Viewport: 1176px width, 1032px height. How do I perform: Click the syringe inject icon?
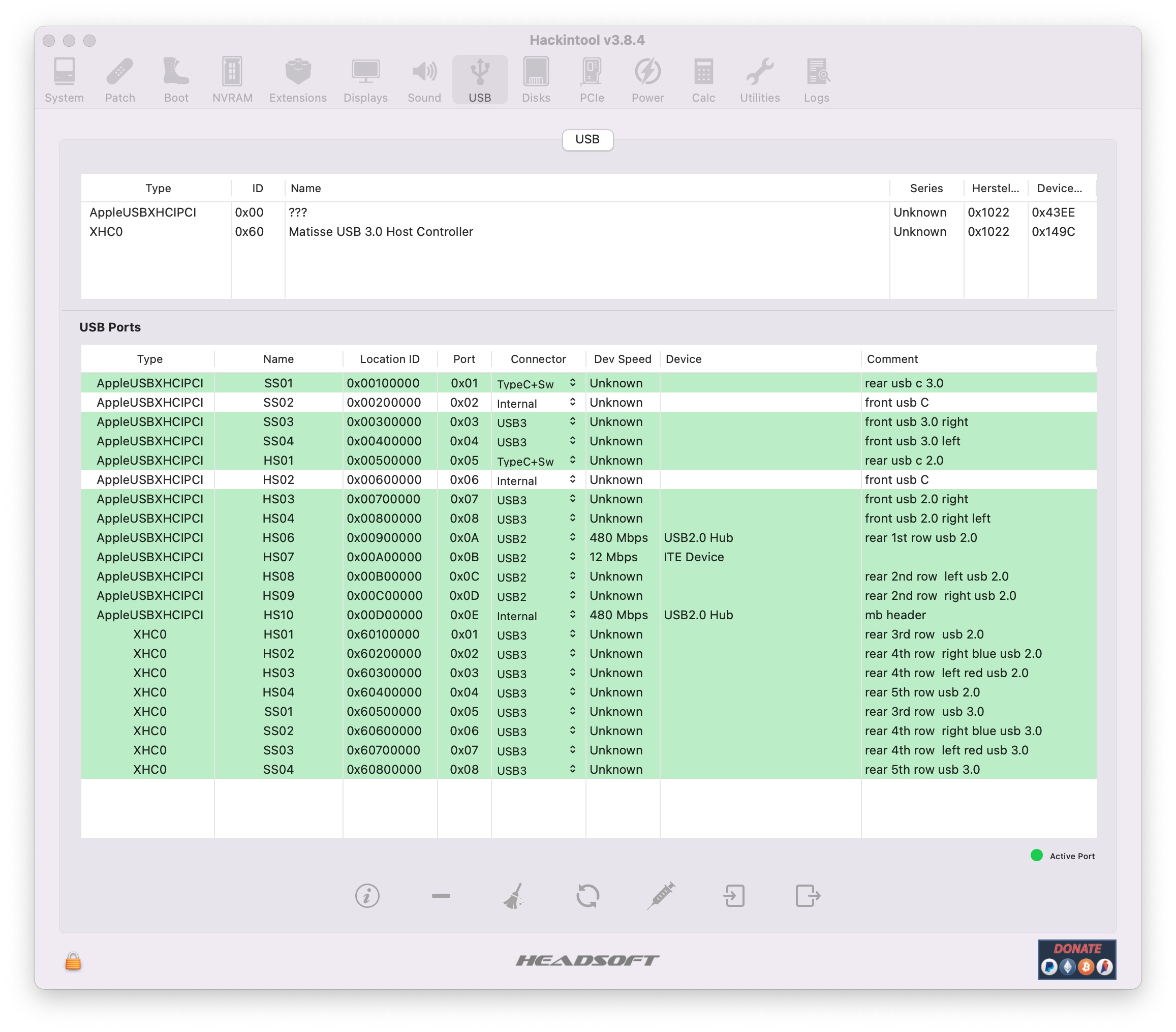(x=661, y=896)
